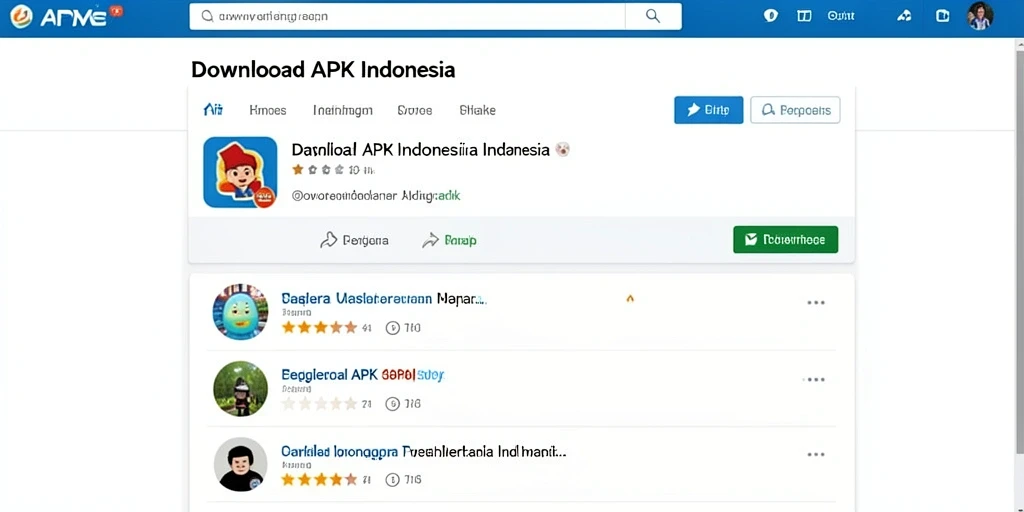The height and width of the screenshot is (512, 1024).
Task: Open the book-shaped icon in header
Action: click(x=804, y=16)
